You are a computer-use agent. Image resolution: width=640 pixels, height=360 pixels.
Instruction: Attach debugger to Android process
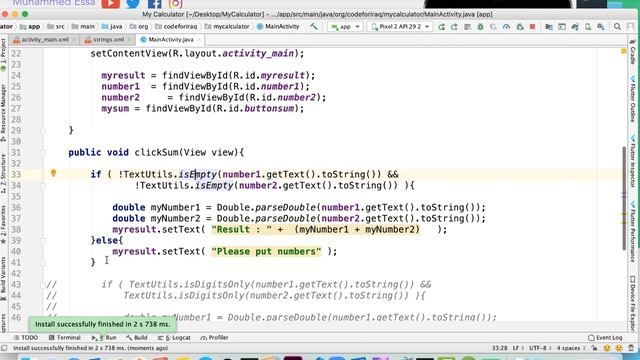(520, 27)
